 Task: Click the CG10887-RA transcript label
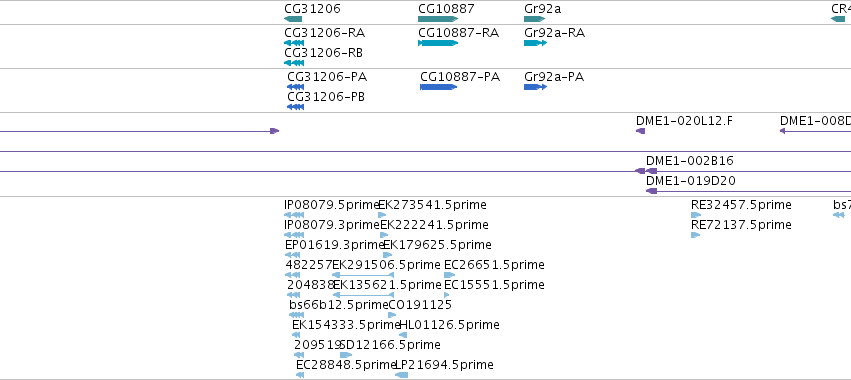click(459, 33)
